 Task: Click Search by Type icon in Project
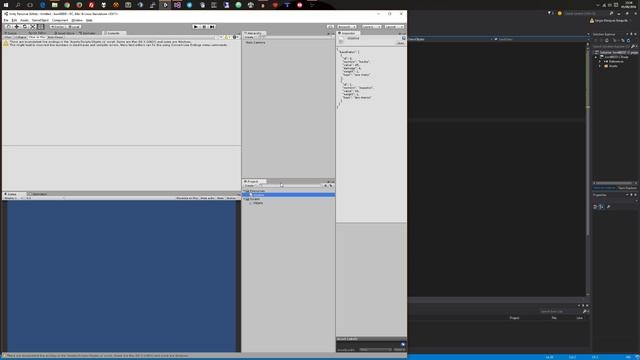[x=326, y=185]
